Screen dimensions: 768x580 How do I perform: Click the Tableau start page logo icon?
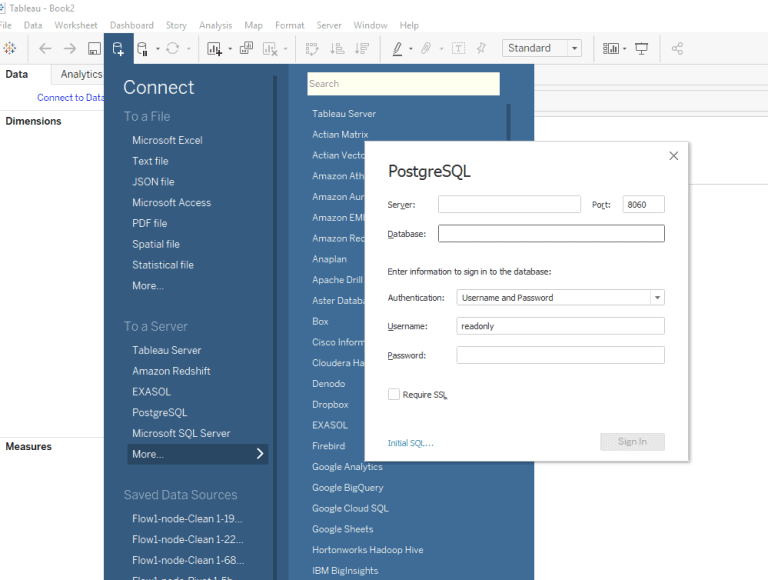pos(10,48)
